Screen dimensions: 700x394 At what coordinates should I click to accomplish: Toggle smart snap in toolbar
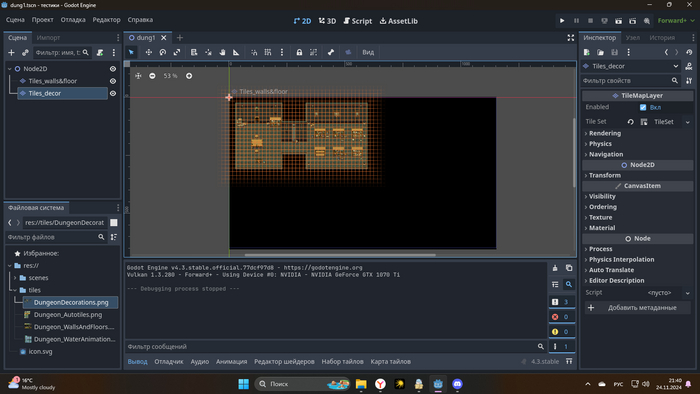(254, 52)
